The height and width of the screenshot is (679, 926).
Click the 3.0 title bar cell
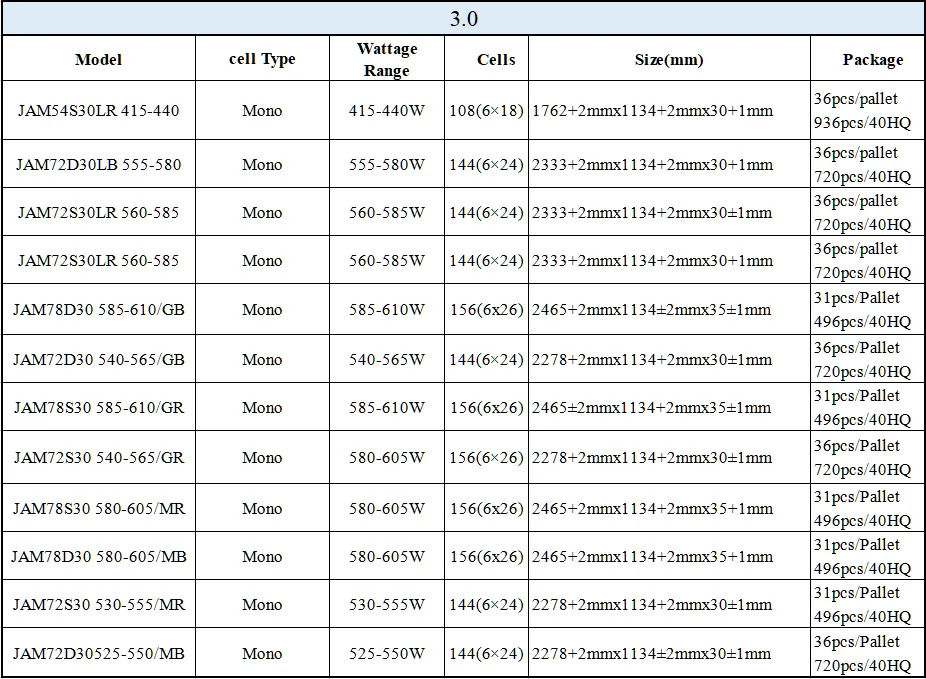[x=463, y=18]
